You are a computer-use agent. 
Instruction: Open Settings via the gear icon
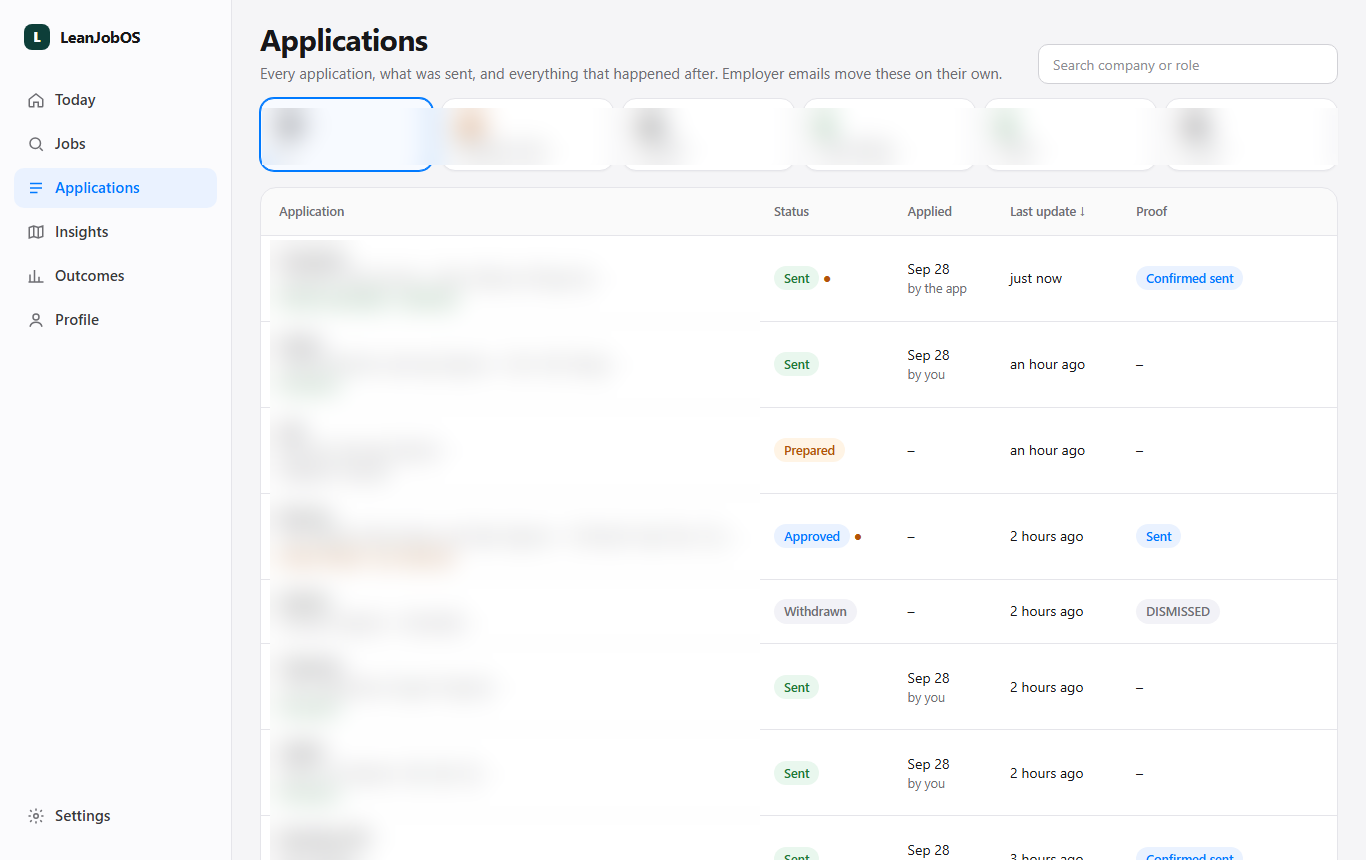pos(36,816)
